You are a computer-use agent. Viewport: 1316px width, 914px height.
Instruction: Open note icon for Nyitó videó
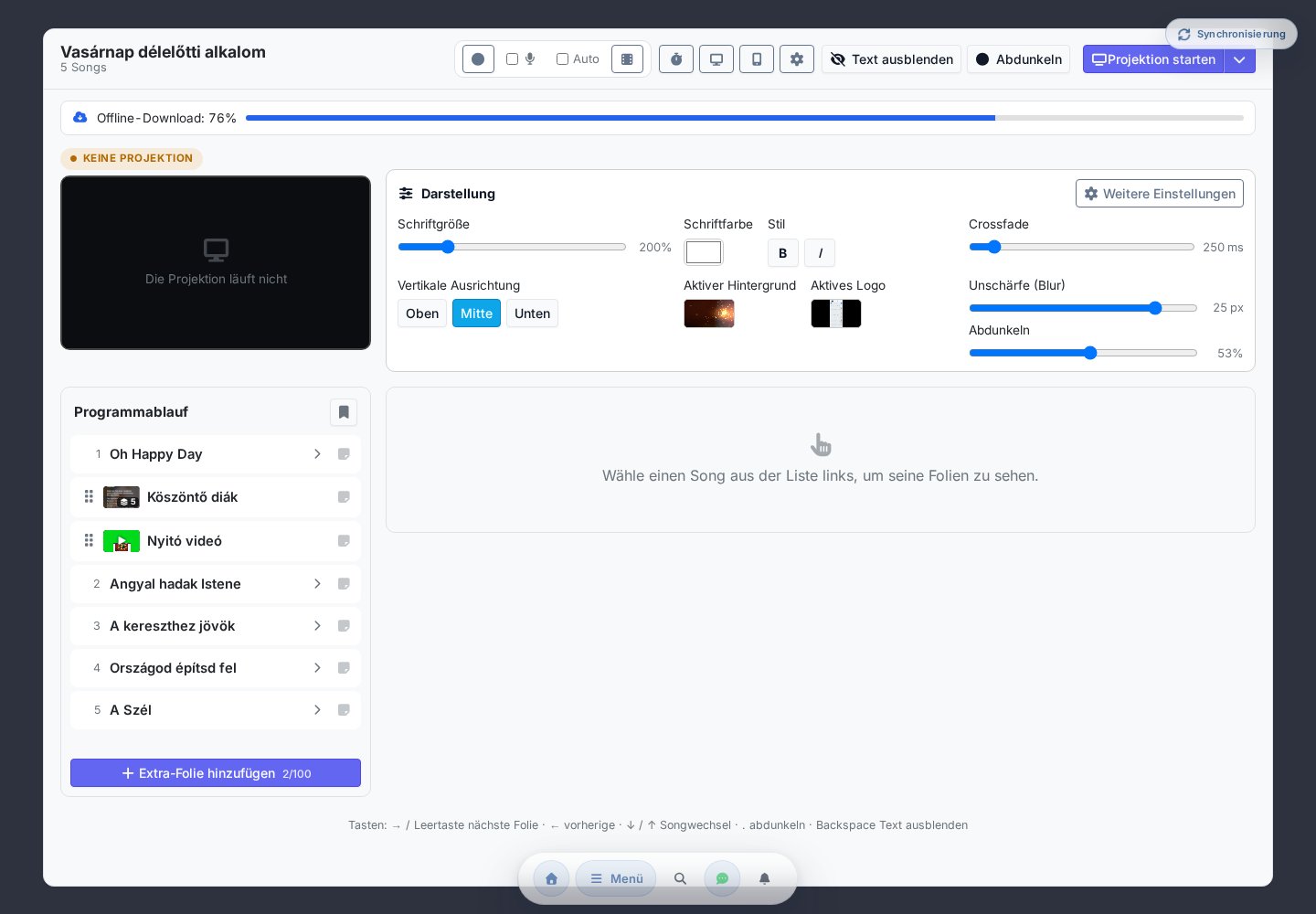tap(344, 541)
